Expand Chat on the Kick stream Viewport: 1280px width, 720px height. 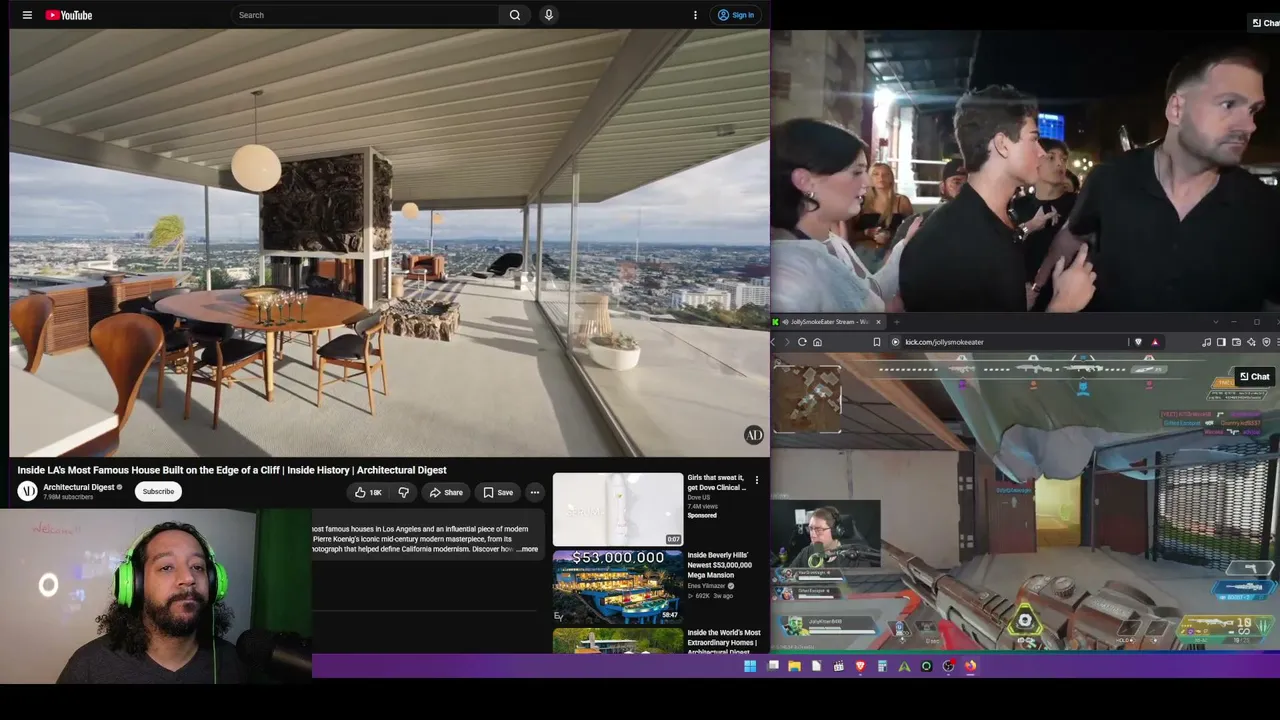(x=1254, y=377)
